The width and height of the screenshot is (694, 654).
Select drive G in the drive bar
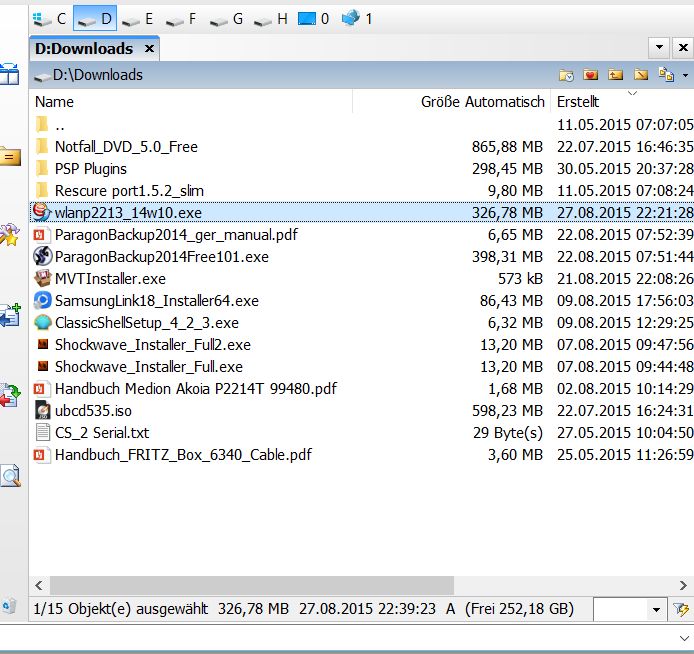(225, 18)
